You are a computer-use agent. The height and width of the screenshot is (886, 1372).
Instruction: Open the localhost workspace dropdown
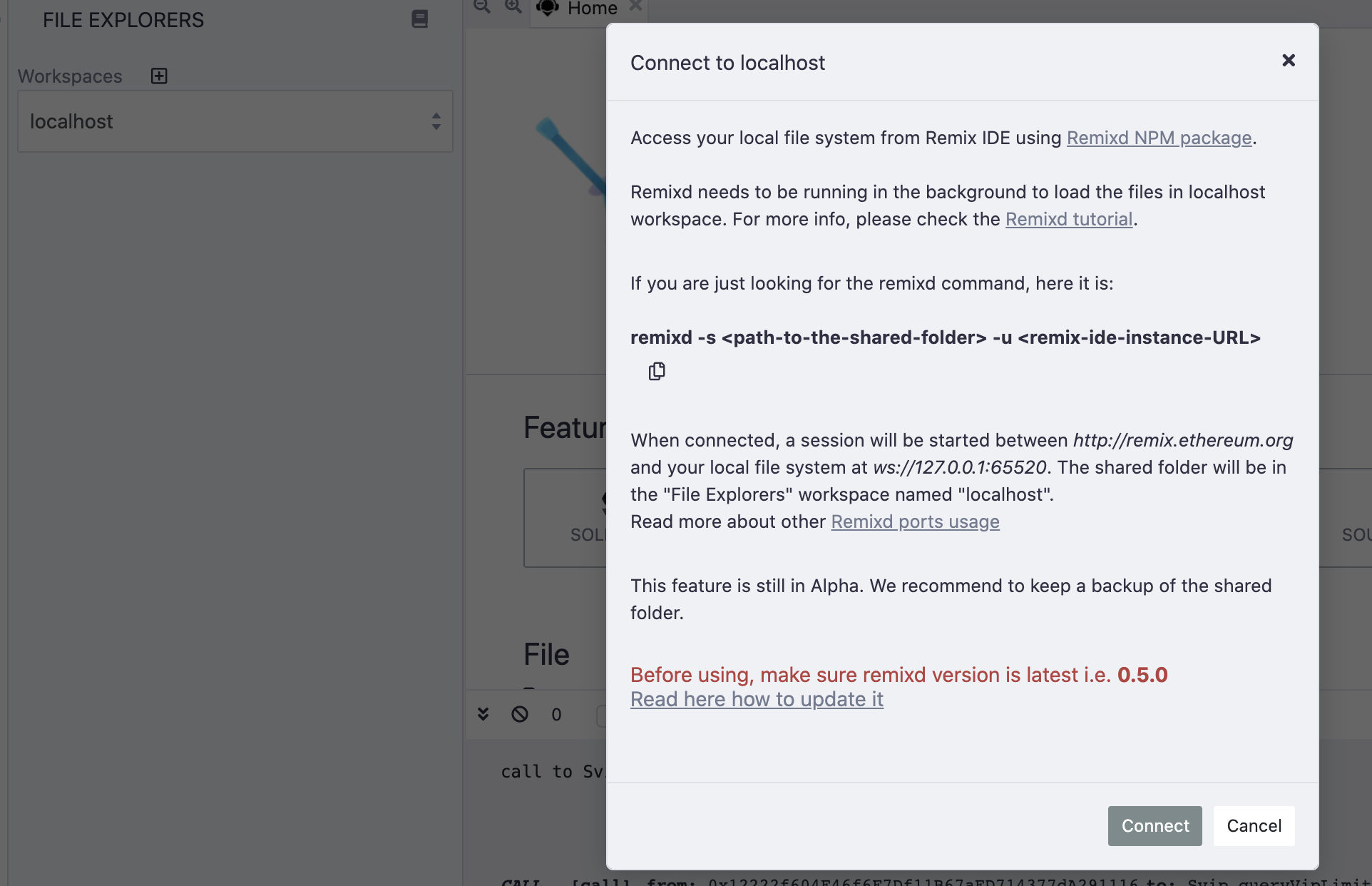point(235,121)
